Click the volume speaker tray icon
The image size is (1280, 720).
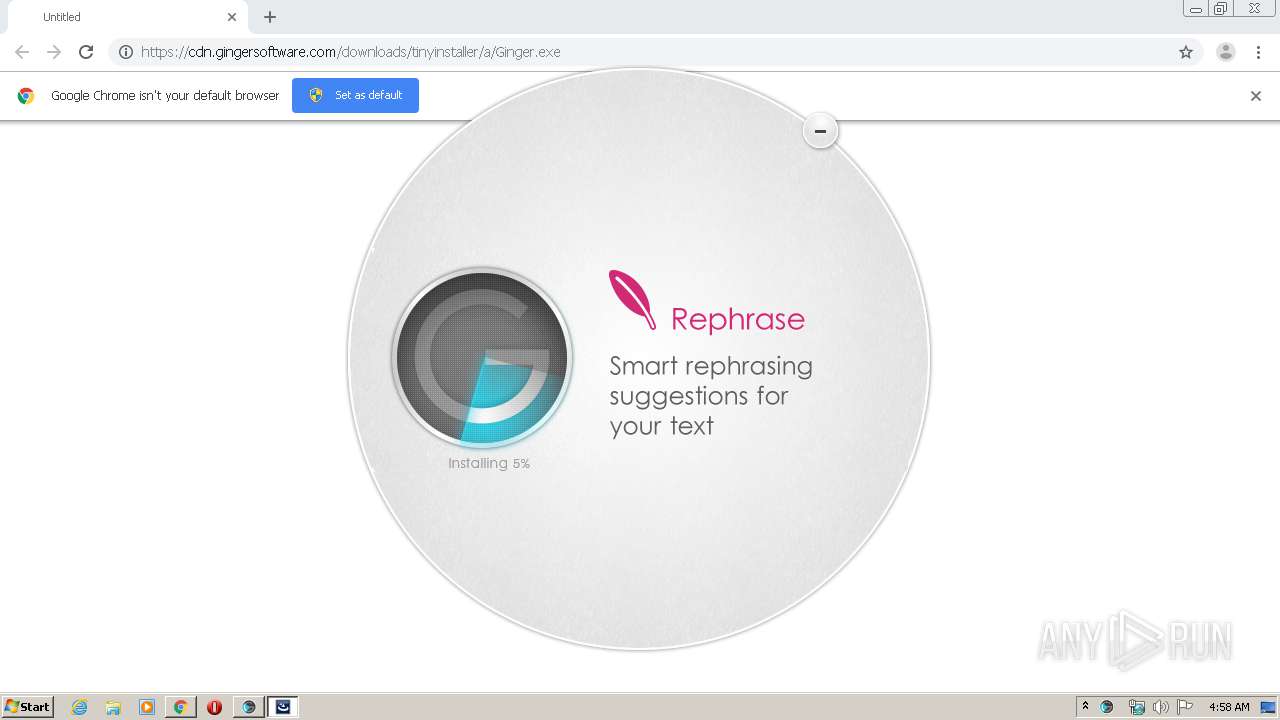coord(1161,707)
